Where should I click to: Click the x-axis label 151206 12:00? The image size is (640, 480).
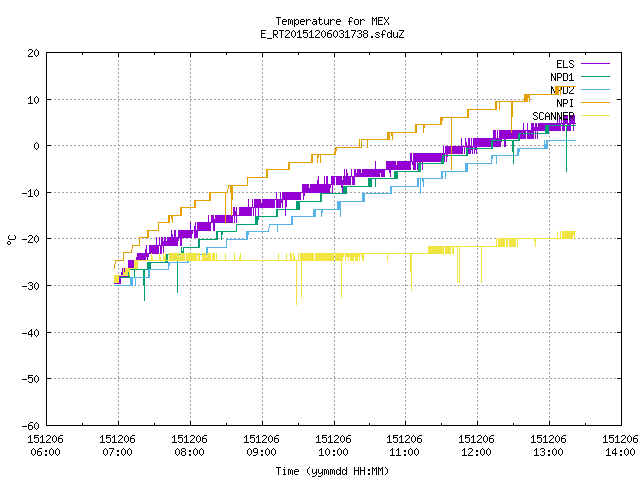[476, 446]
